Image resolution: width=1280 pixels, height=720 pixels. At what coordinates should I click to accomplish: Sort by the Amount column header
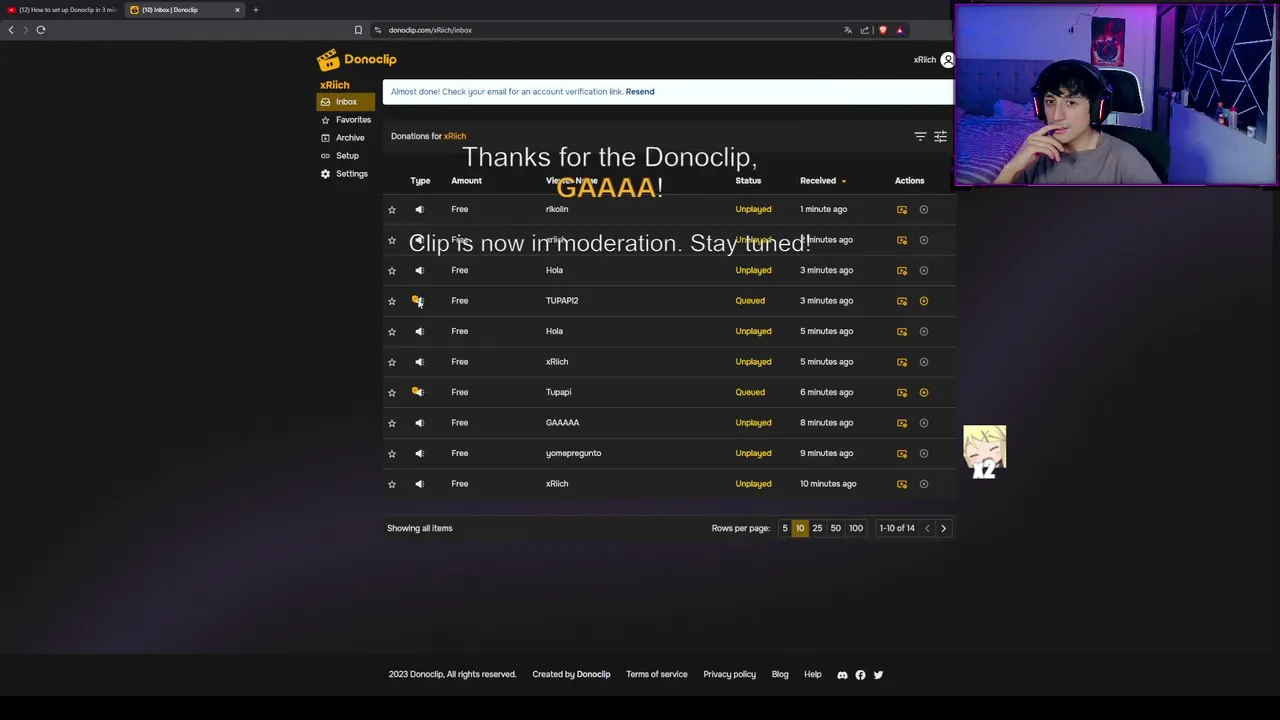[x=466, y=181]
